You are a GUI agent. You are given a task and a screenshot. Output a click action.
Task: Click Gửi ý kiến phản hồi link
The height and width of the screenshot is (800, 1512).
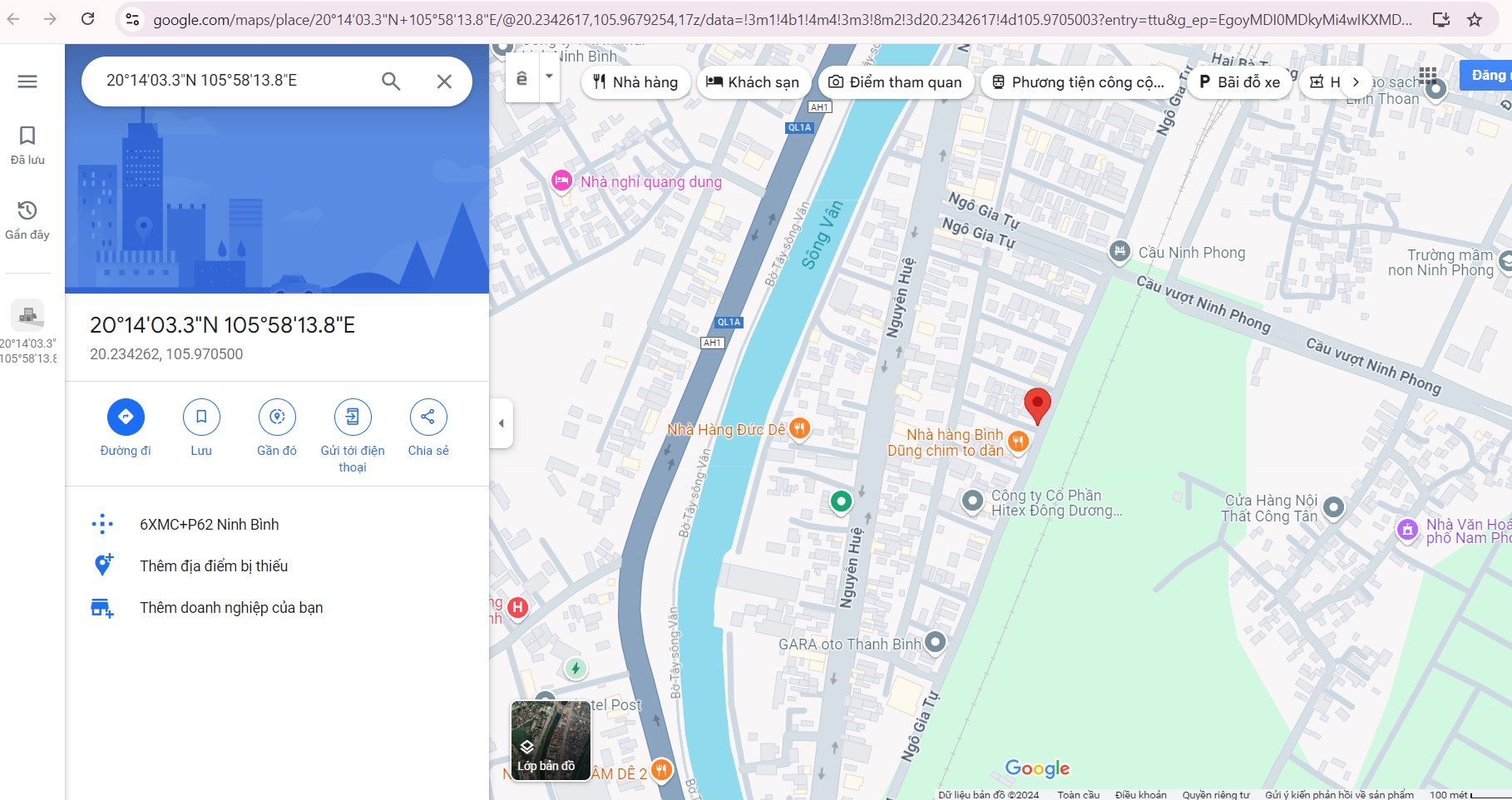tap(1339, 794)
